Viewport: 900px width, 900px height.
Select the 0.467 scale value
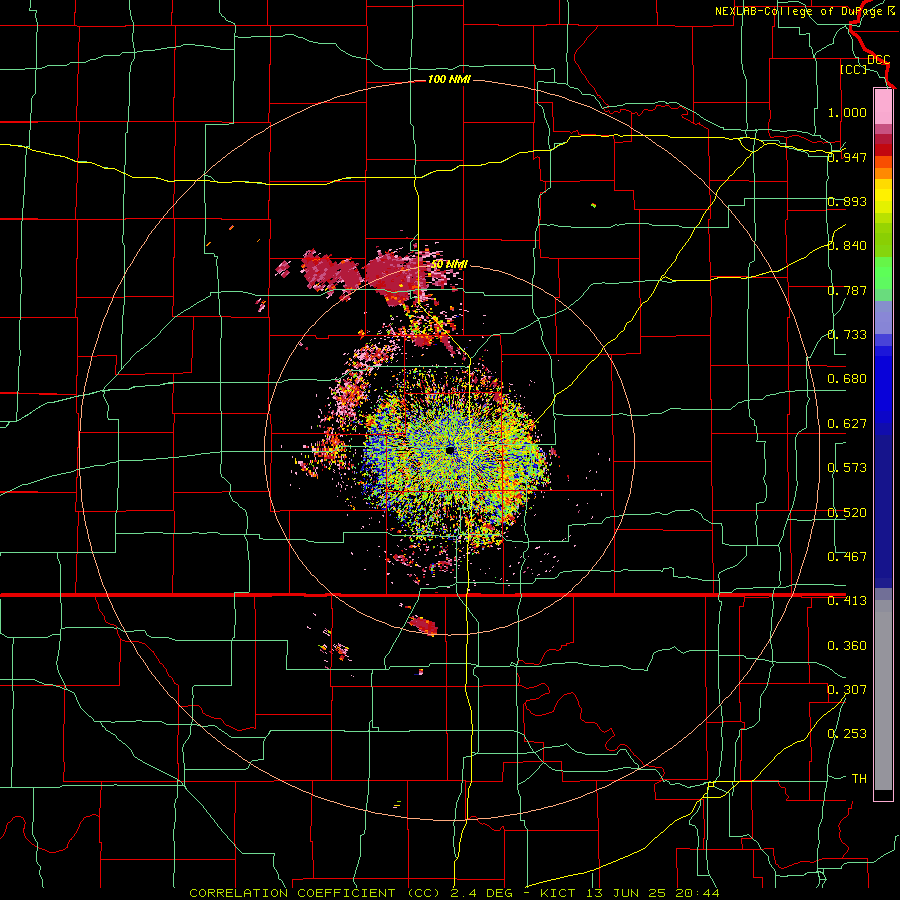(x=847, y=557)
